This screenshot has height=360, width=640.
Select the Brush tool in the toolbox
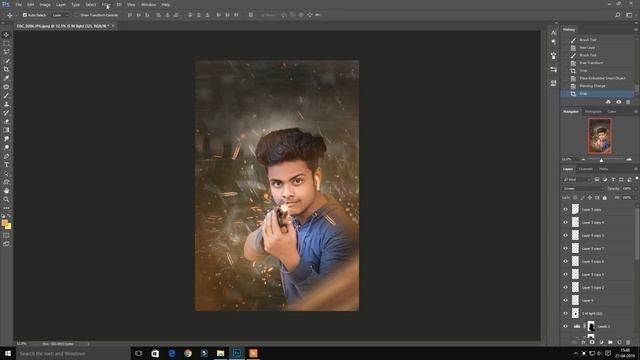[6, 96]
